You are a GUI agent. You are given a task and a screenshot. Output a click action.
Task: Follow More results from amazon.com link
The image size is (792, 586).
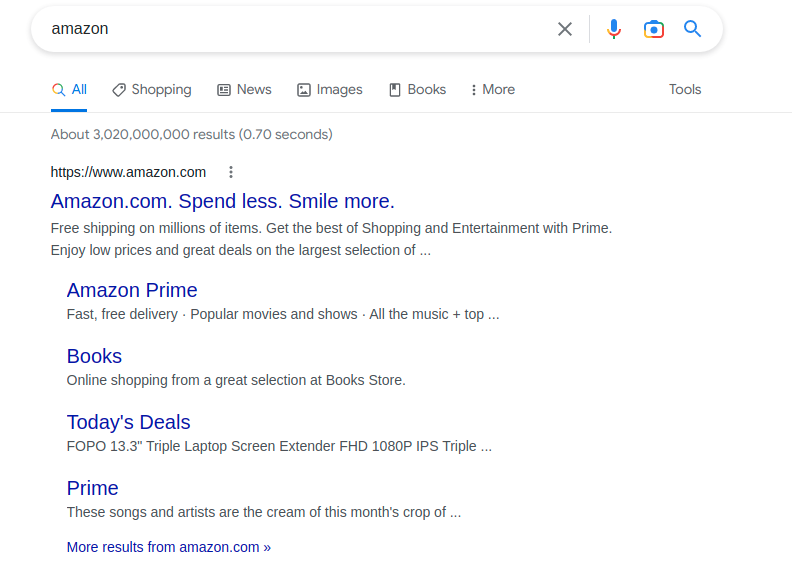click(169, 547)
